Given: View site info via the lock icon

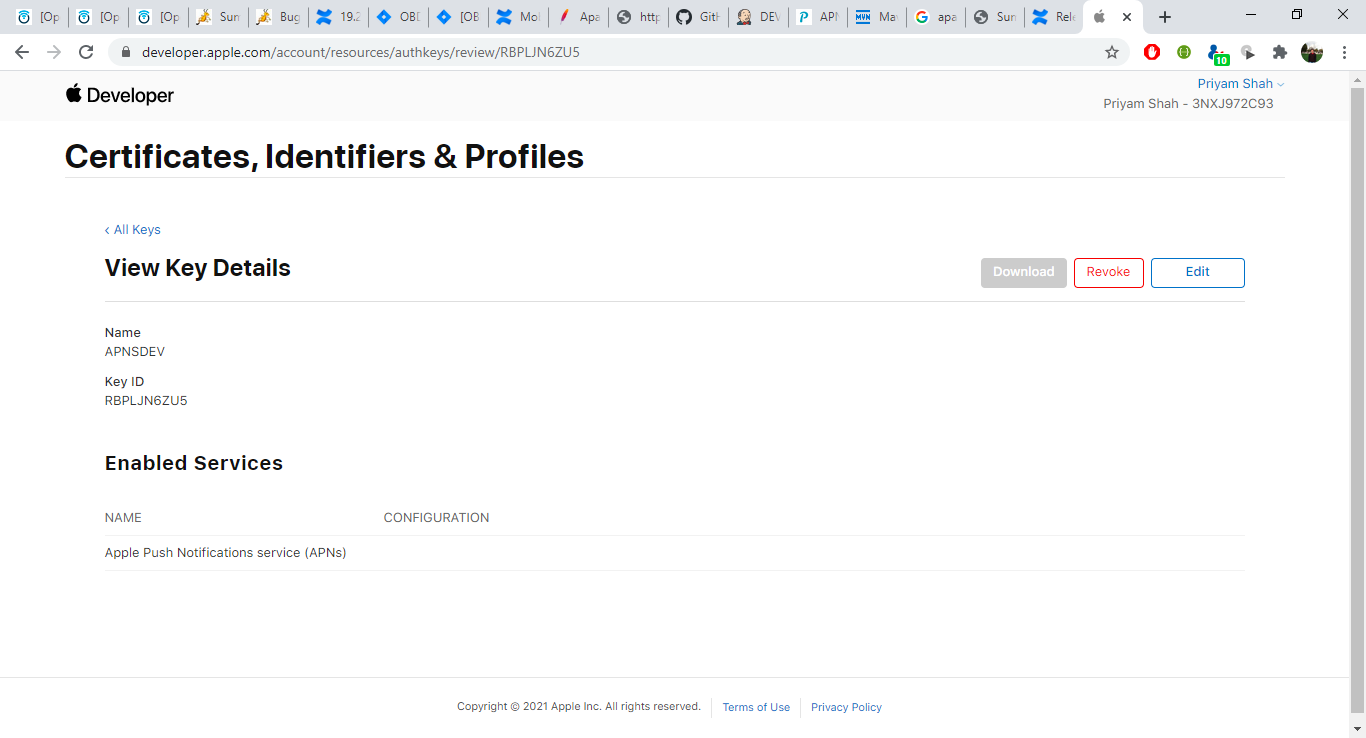Looking at the screenshot, I should (125, 52).
